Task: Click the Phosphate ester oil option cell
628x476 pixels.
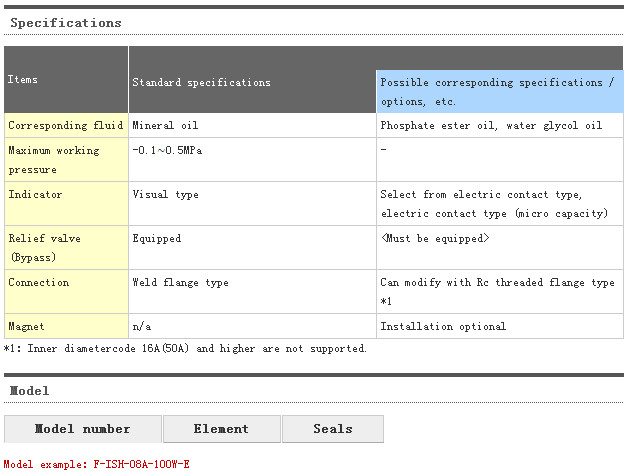Action: [x=491, y=126]
